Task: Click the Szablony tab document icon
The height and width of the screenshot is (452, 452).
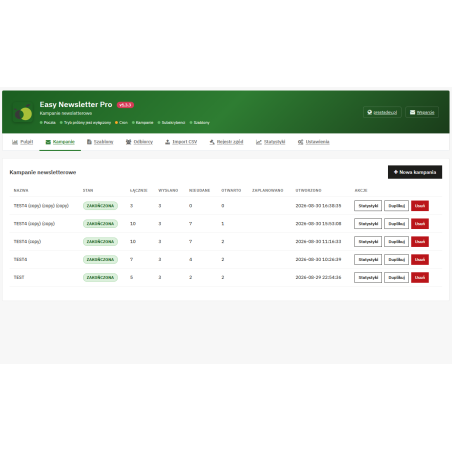Action: [89, 142]
